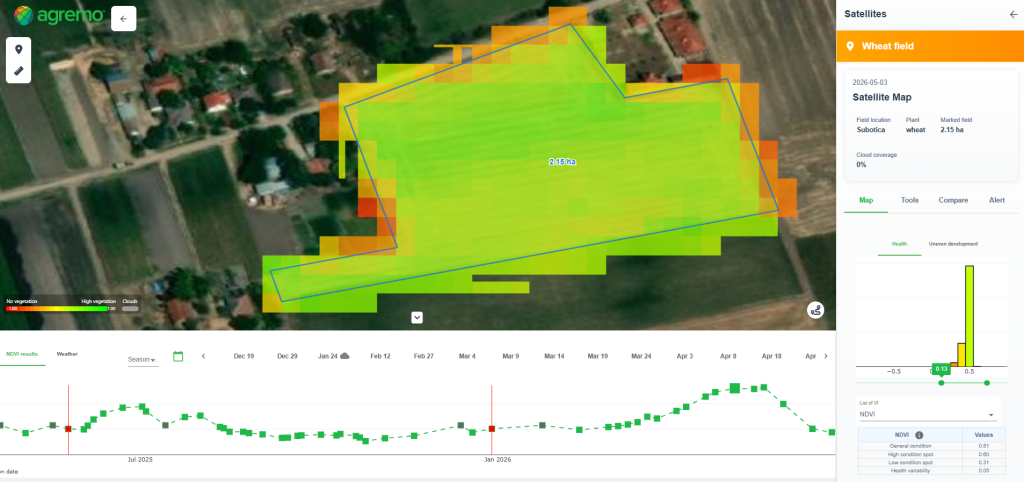The image size is (1024, 482).
Task: Click the right histogram slider handle
Action: coord(987,383)
